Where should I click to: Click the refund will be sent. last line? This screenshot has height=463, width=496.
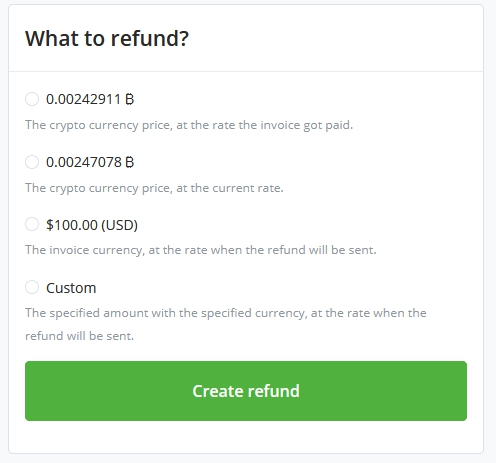(x=79, y=336)
